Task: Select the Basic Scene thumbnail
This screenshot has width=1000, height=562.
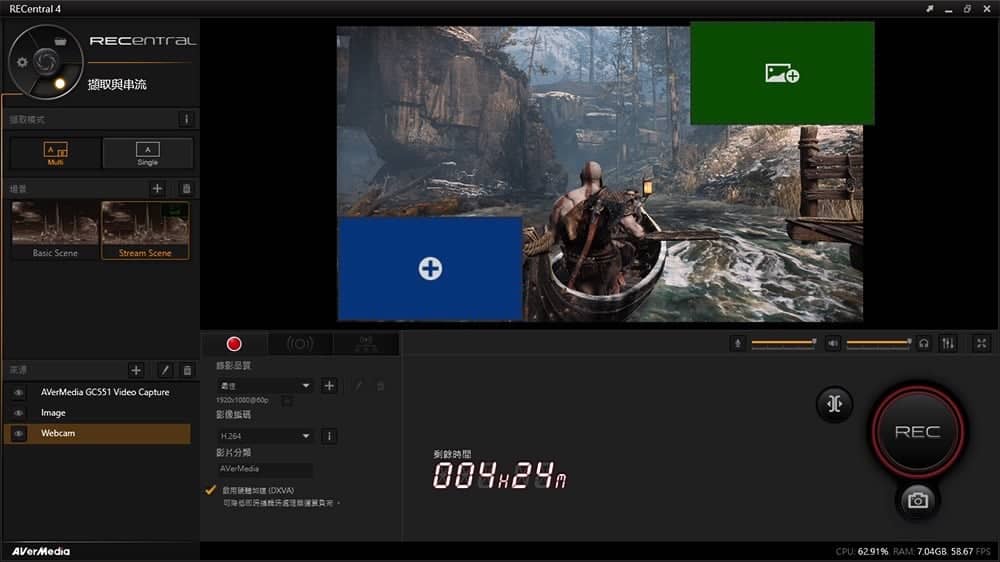Action: point(55,230)
